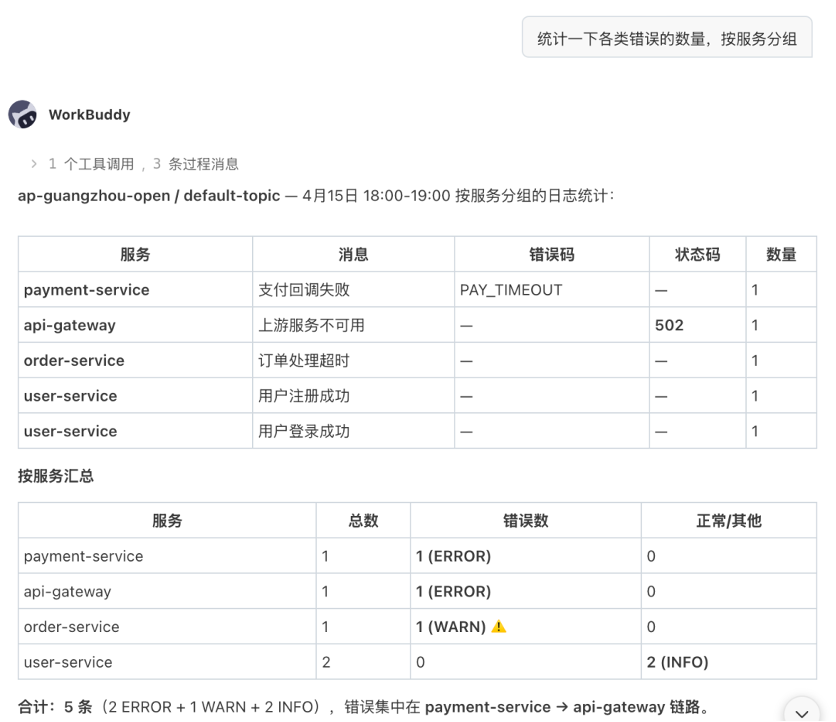Click the 错误数 column header
836x722 pixels.
[526, 520]
